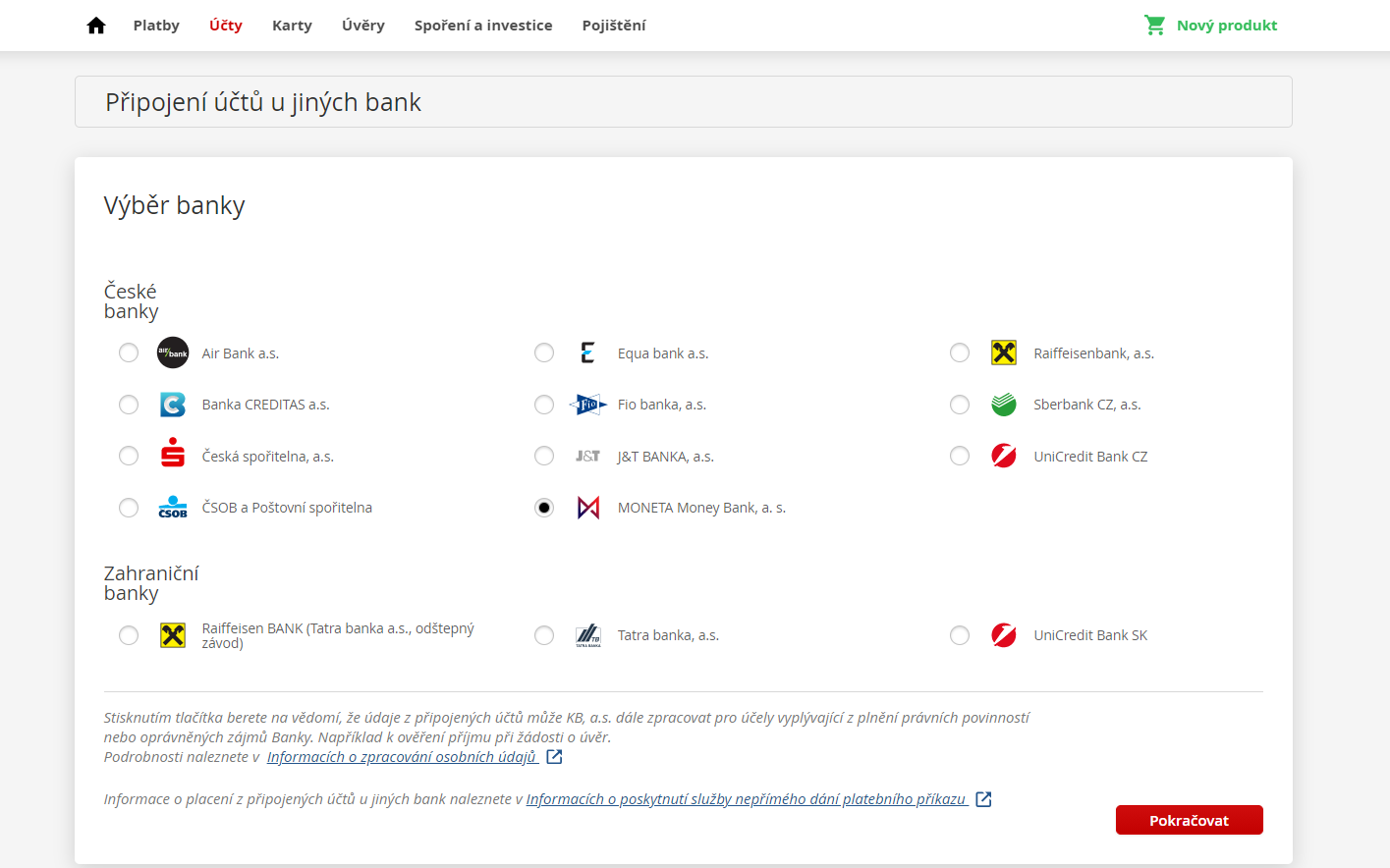Image resolution: width=1390 pixels, height=868 pixels.
Task: Click the Tatra banka logo
Action: coord(587,635)
